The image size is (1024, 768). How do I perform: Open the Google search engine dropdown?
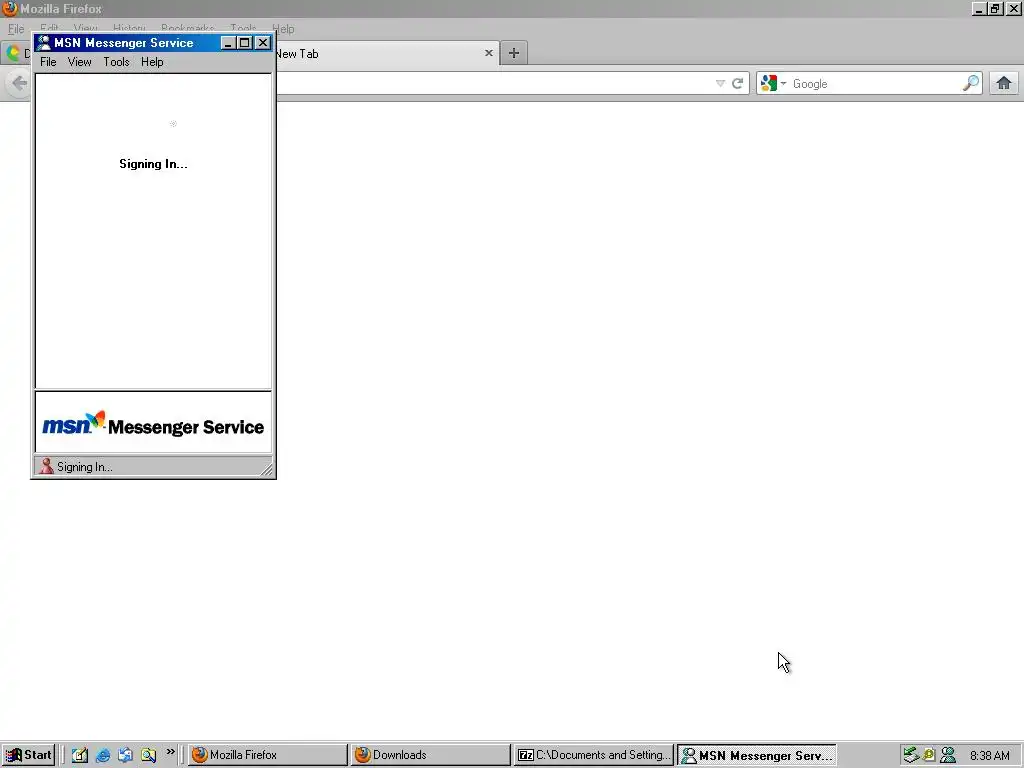[774, 84]
